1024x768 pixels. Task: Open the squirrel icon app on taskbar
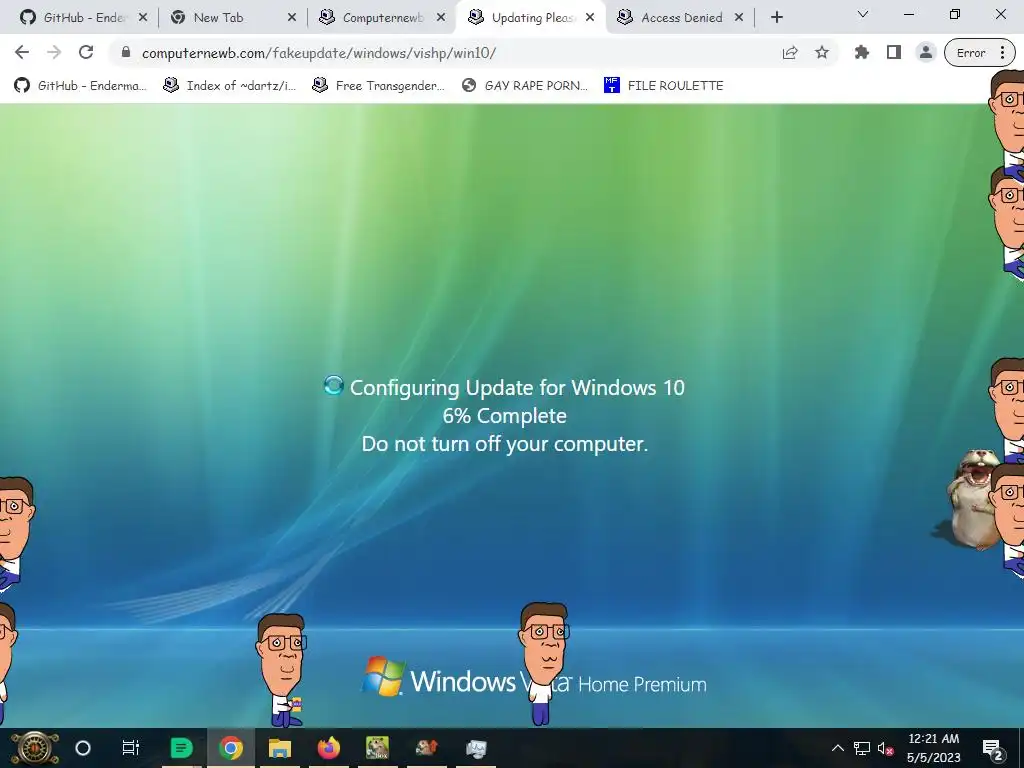tap(426, 748)
